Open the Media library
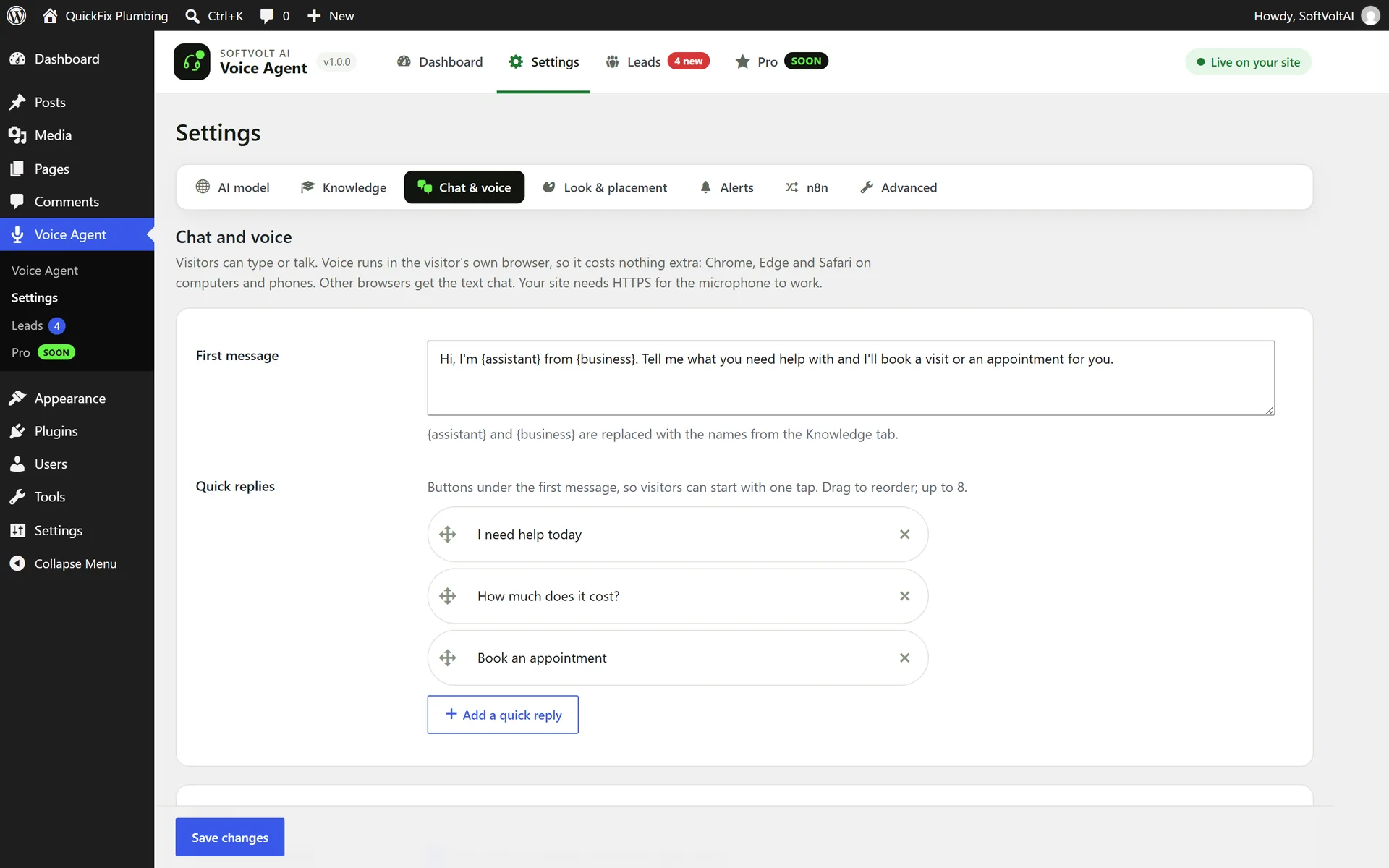 (x=77, y=135)
